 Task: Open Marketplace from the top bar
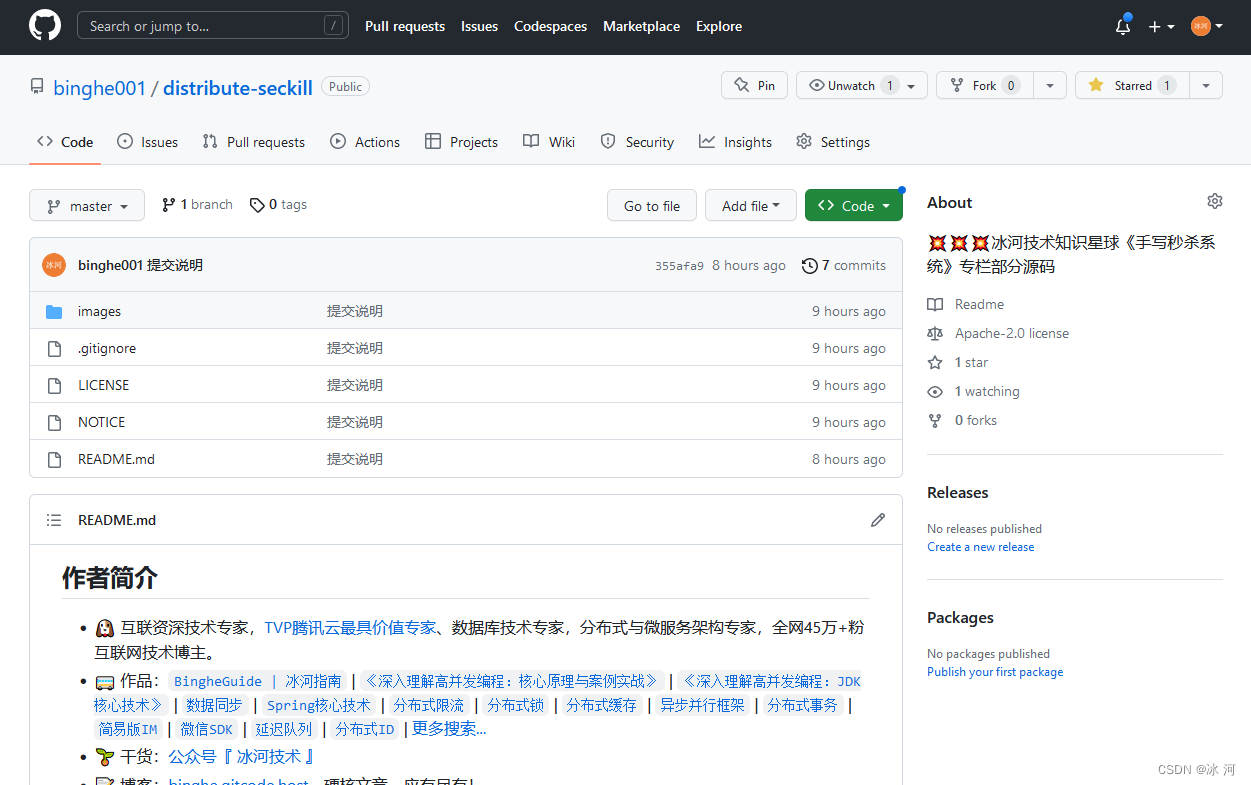tap(641, 26)
